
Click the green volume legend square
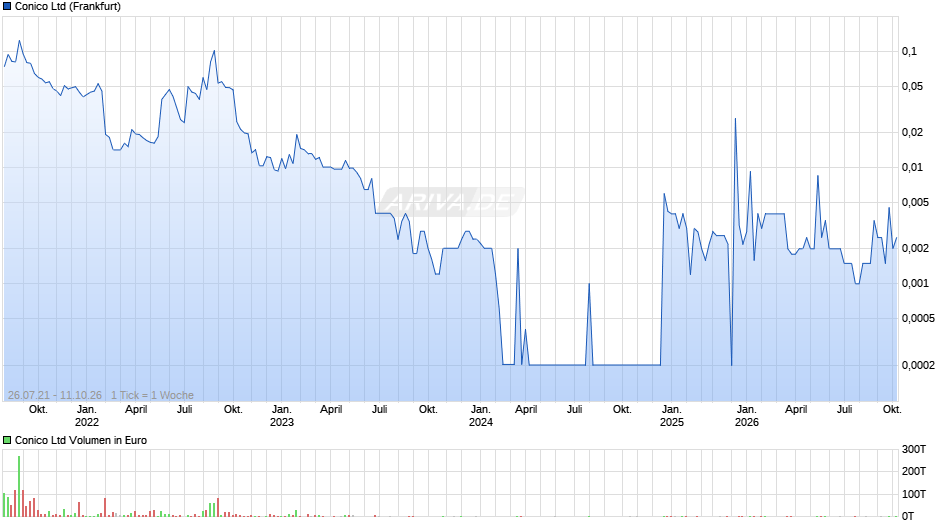(7, 440)
